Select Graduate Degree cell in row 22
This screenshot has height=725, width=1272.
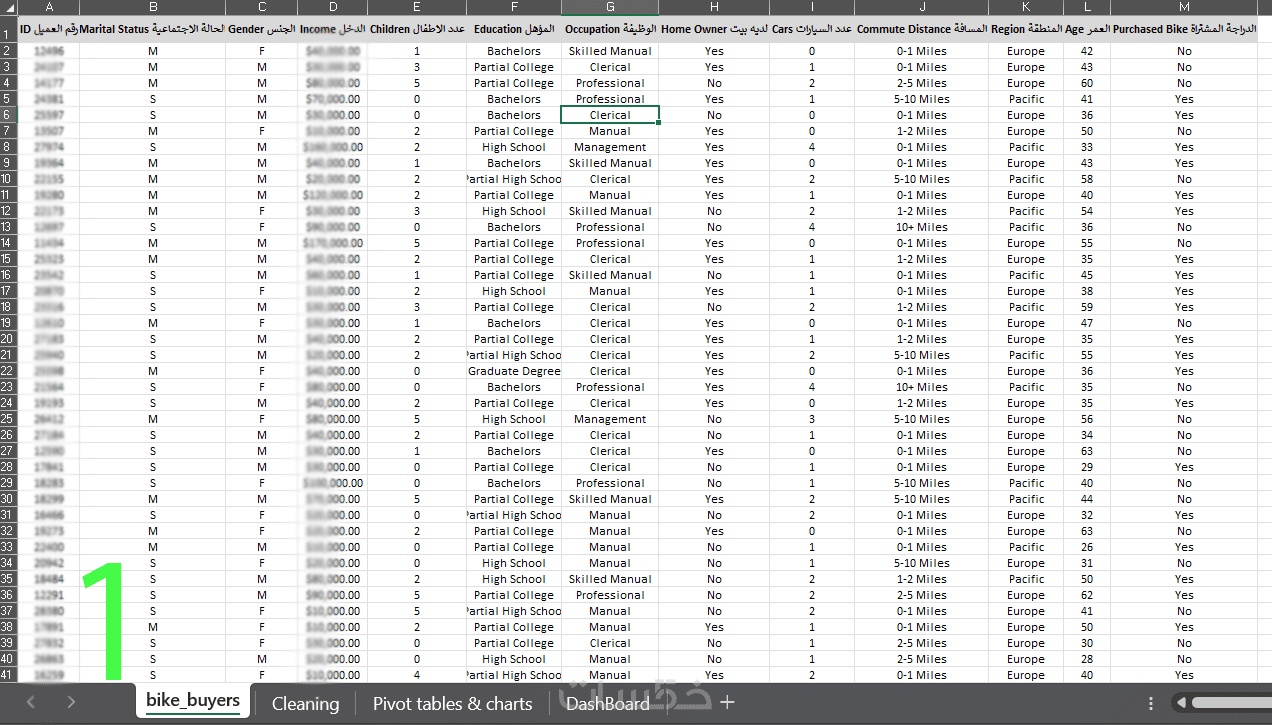[x=514, y=371]
